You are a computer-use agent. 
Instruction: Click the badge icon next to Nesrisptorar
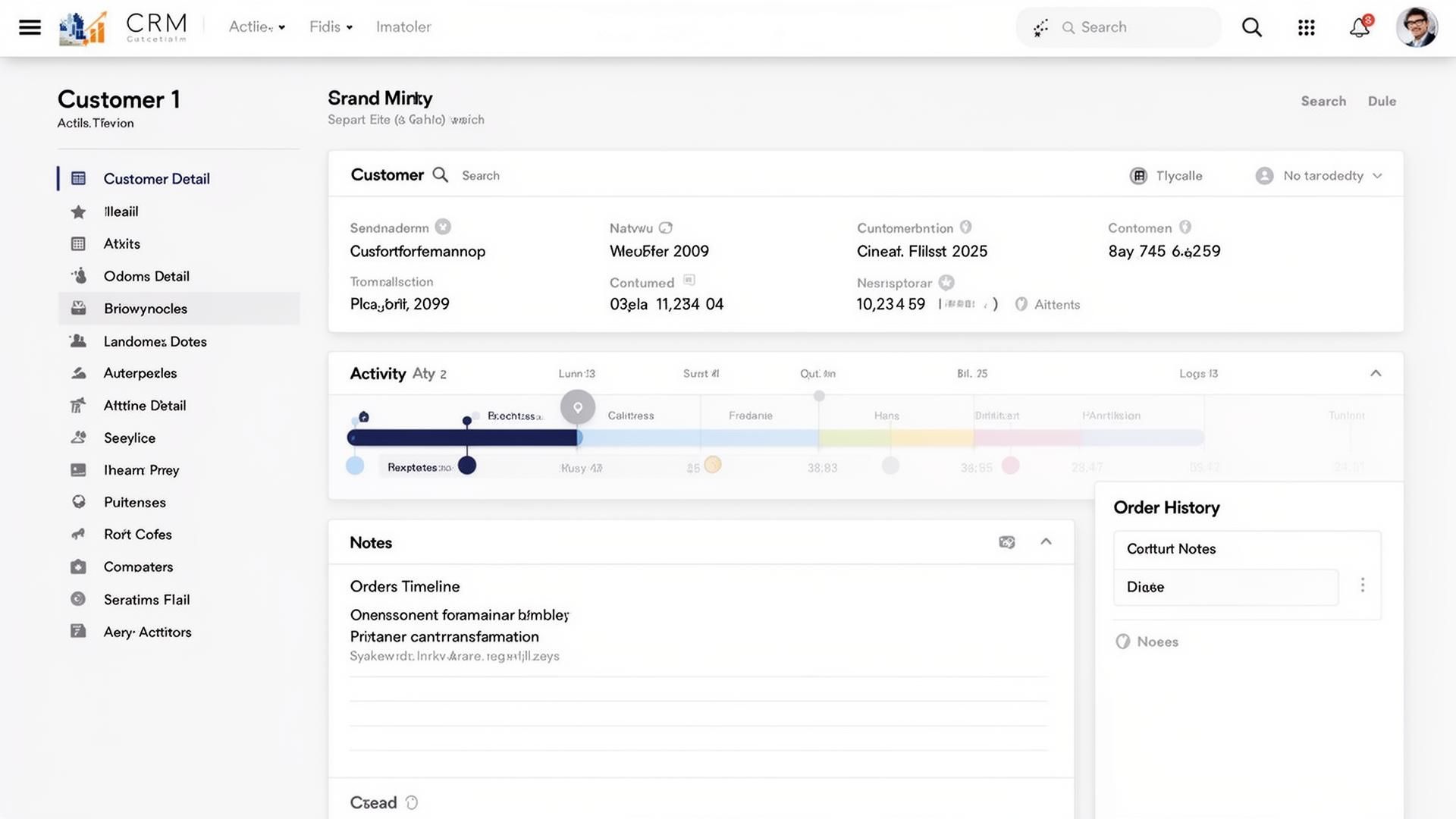coord(946,283)
